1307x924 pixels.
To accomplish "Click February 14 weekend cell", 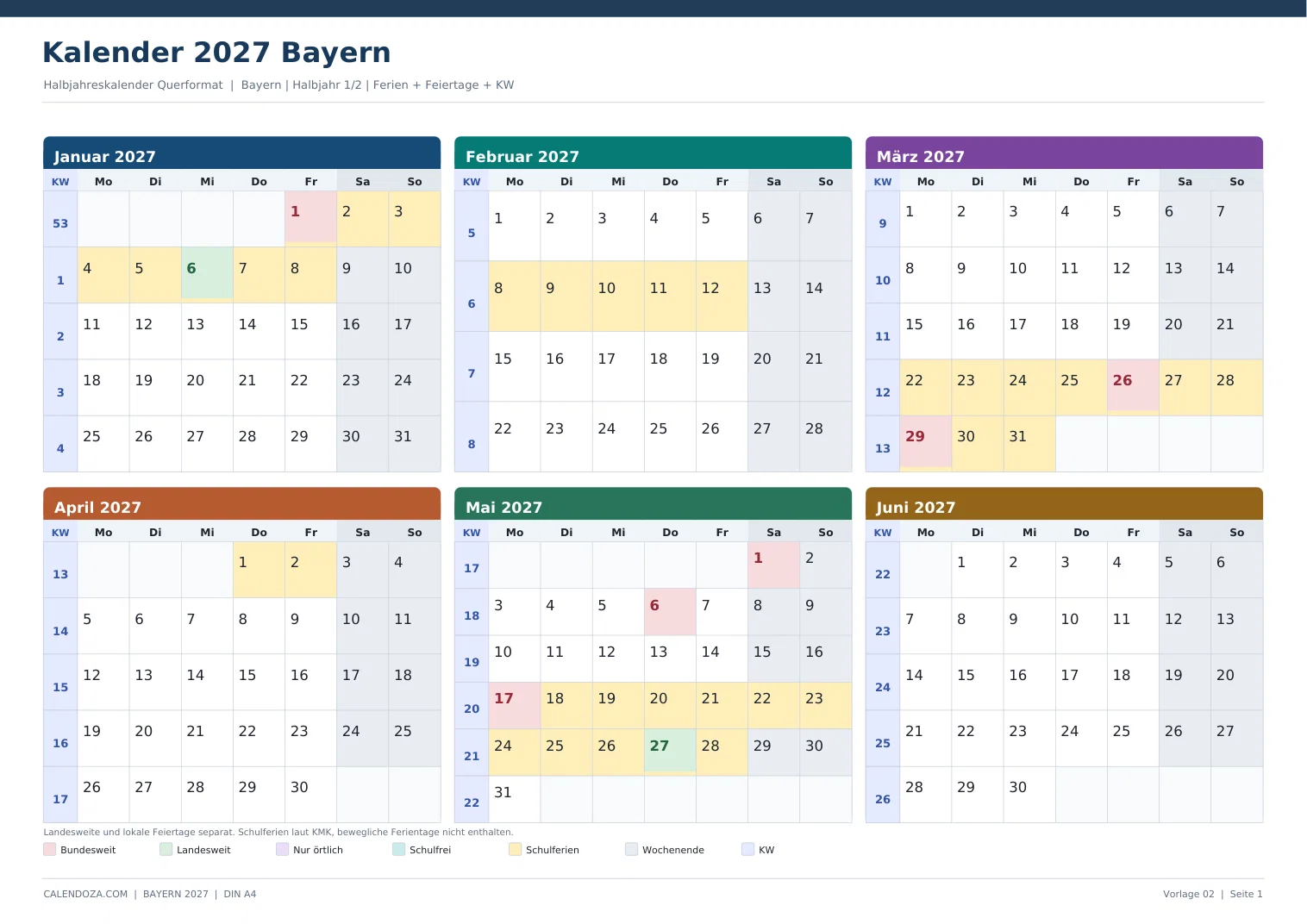I will (x=825, y=296).
